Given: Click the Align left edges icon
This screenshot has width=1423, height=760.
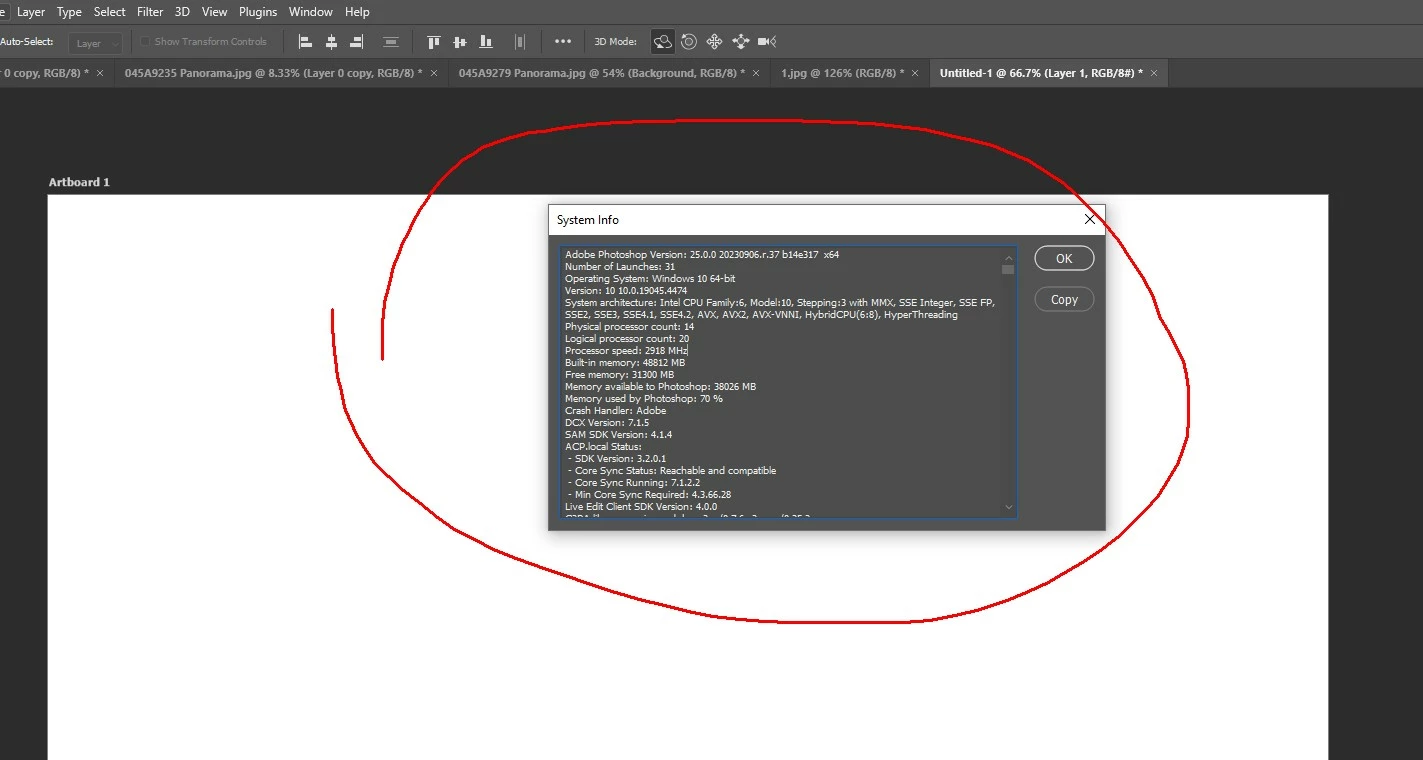Looking at the screenshot, I should (x=305, y=42).
